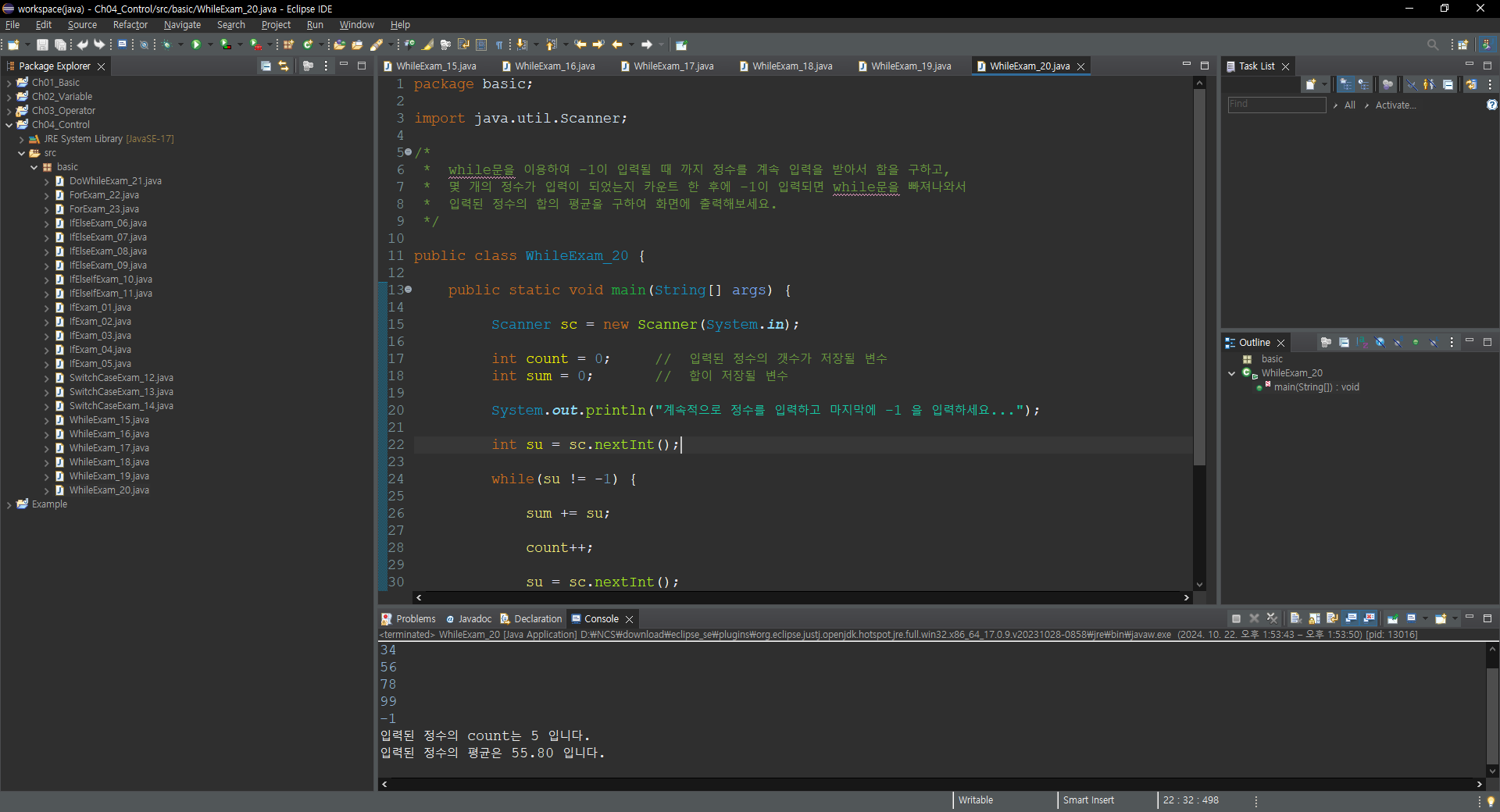Click the New Task icon in Task List
Image resolution: width=1500 pixels, height=812 pixels.
(1311, 84)
